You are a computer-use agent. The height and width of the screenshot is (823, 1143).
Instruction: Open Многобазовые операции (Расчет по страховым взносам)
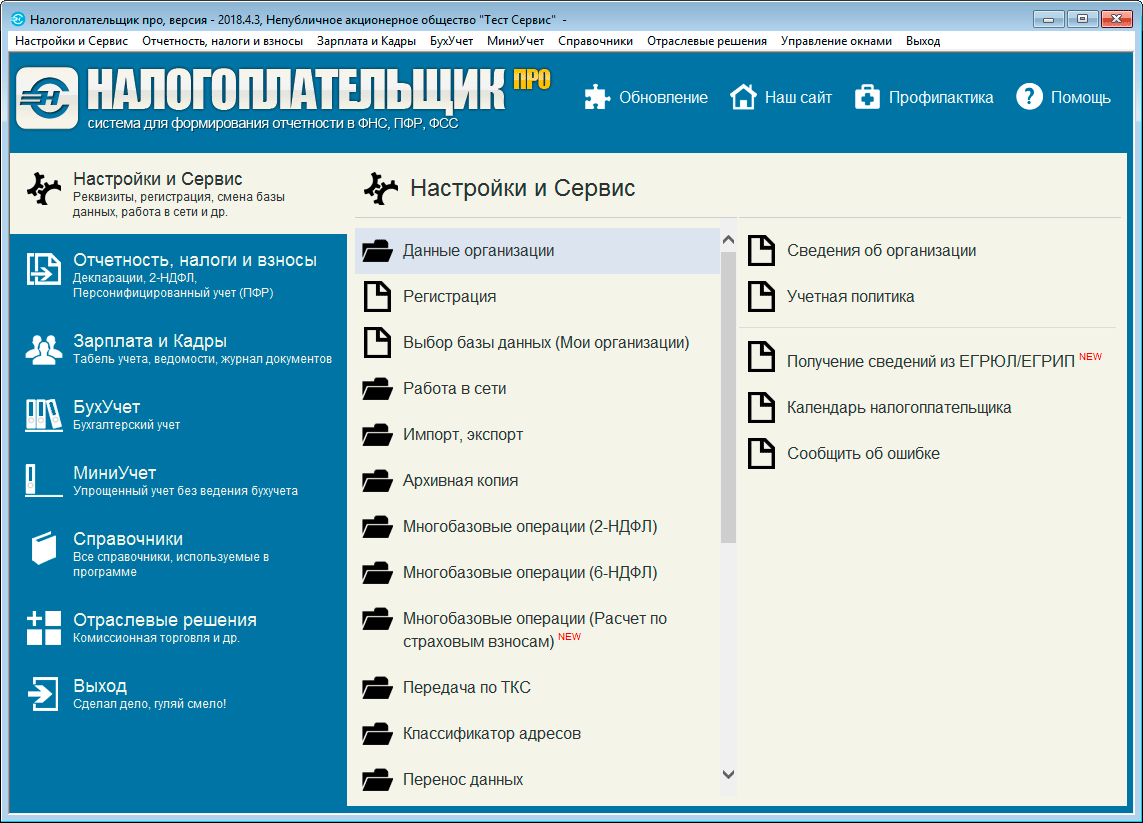pyautogui.click(x=534, y=631)
